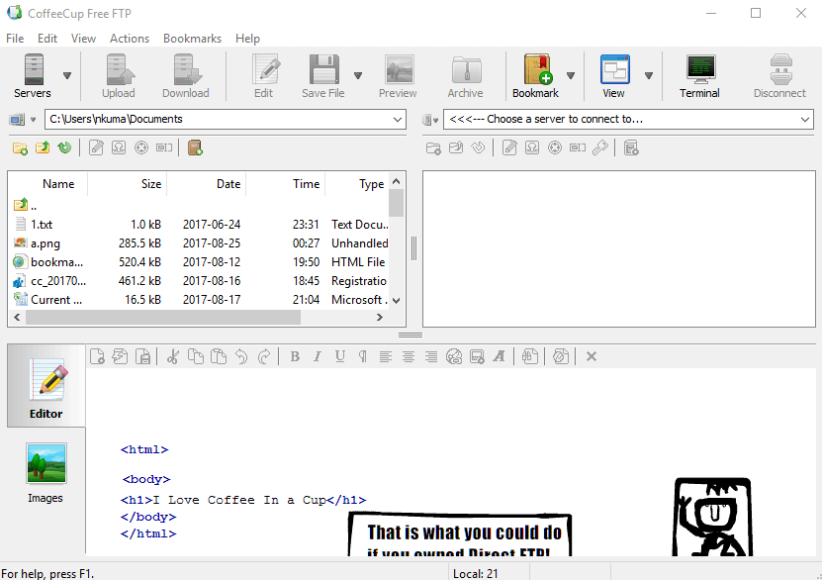Sort local files by Size column

coord(127,184)
